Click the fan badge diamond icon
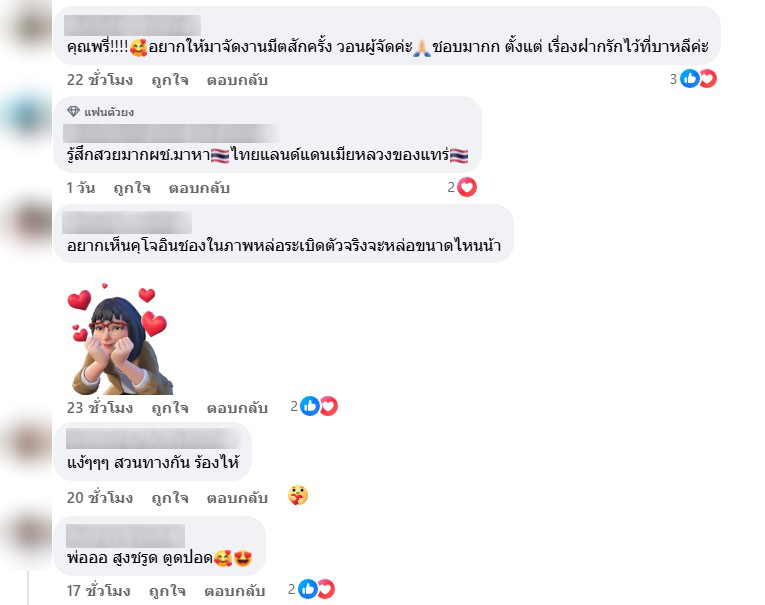Image resolution: width=765 pixels, height=605 pixels. [73, 111]
